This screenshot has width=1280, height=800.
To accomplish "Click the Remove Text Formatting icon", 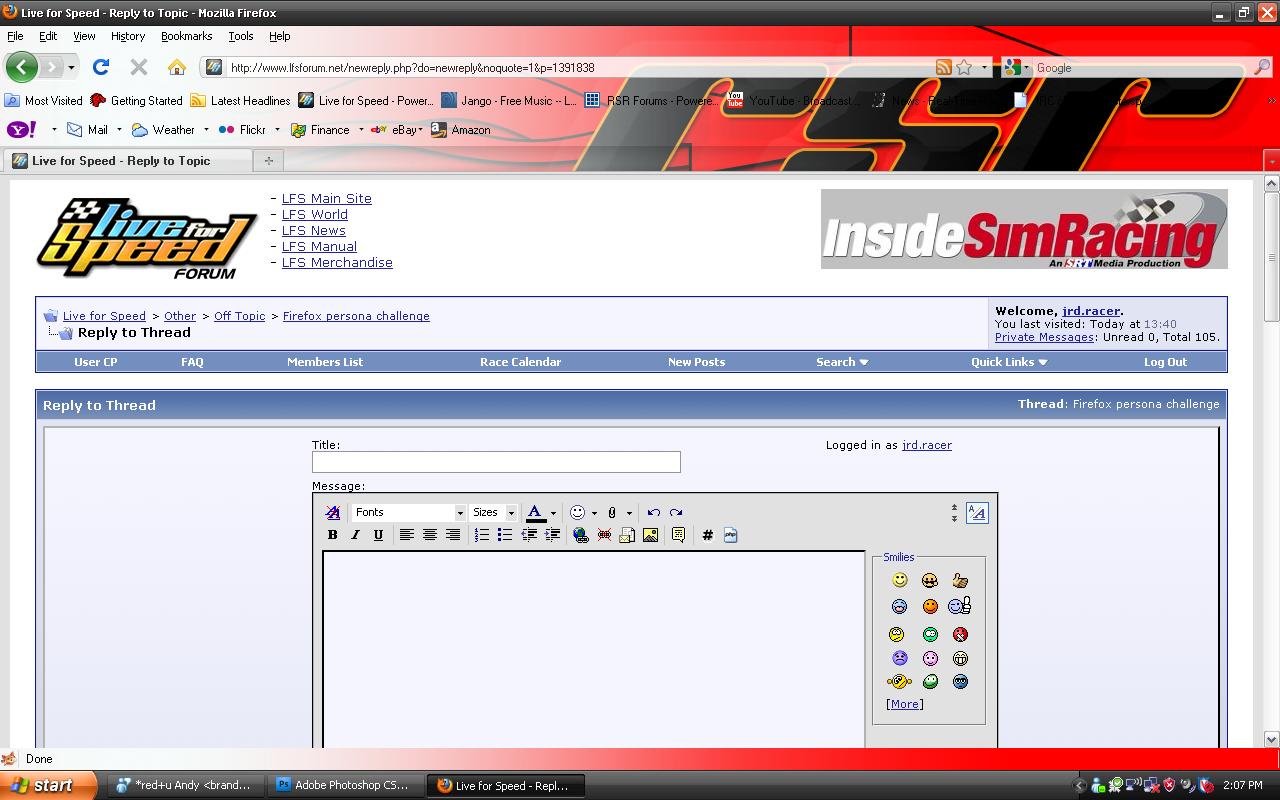I will (333, 512).
